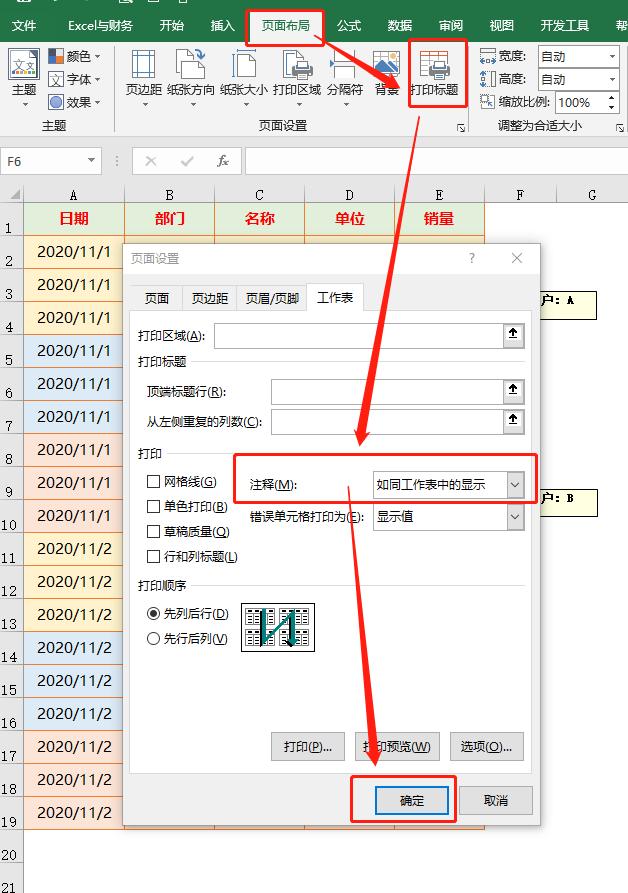
Task: Expand the 错误单元格打印为 dropdown
Action: (x=515, y=517)
